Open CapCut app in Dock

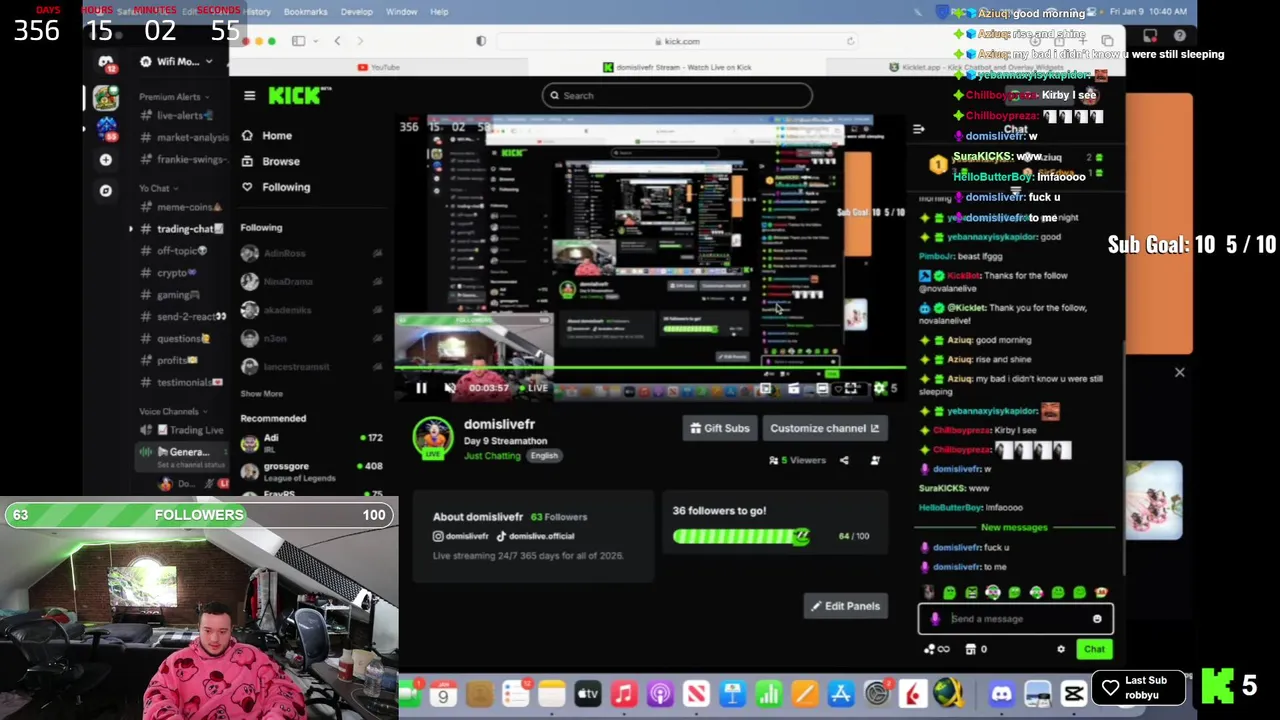click(1074, 694)
